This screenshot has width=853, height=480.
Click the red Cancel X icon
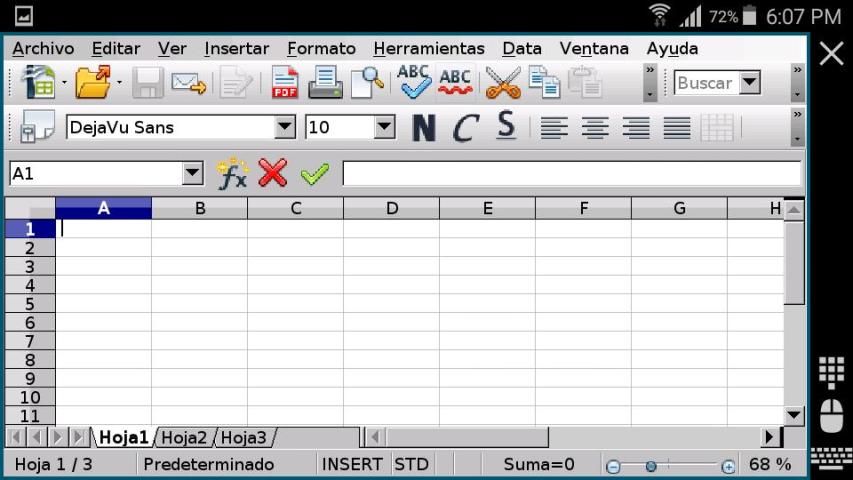click(272, 174)
